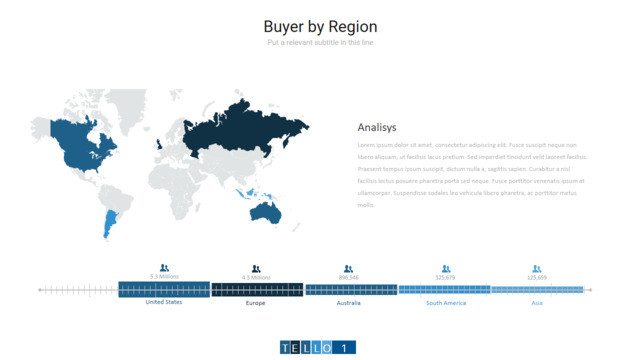The width and height of the screenshot is (640, 360).
Task: Click the subtitle placeholder text line
Action: (320, 42)
